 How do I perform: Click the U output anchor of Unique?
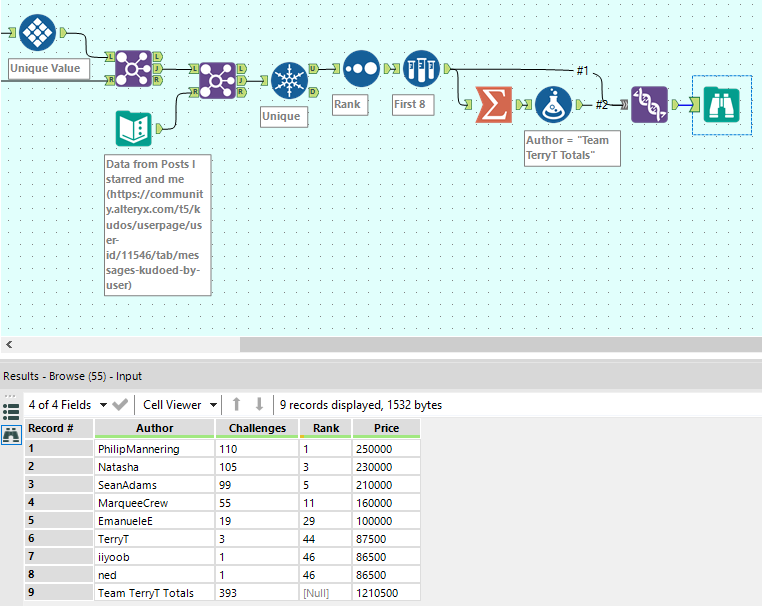coord(313,69)
